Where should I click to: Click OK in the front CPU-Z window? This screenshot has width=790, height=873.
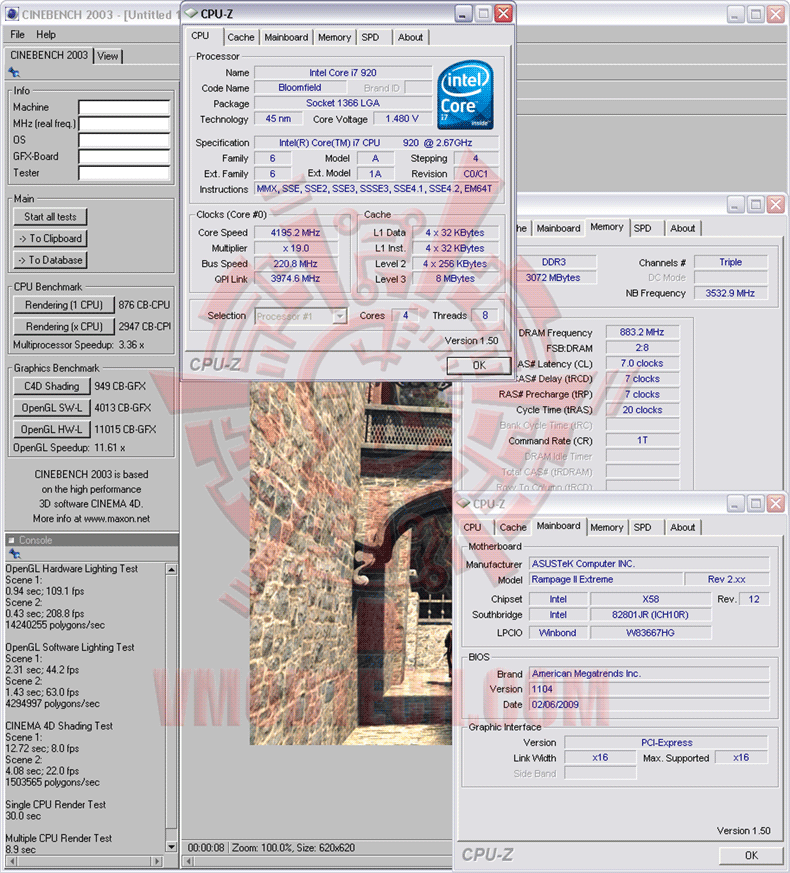pos(479,365)
